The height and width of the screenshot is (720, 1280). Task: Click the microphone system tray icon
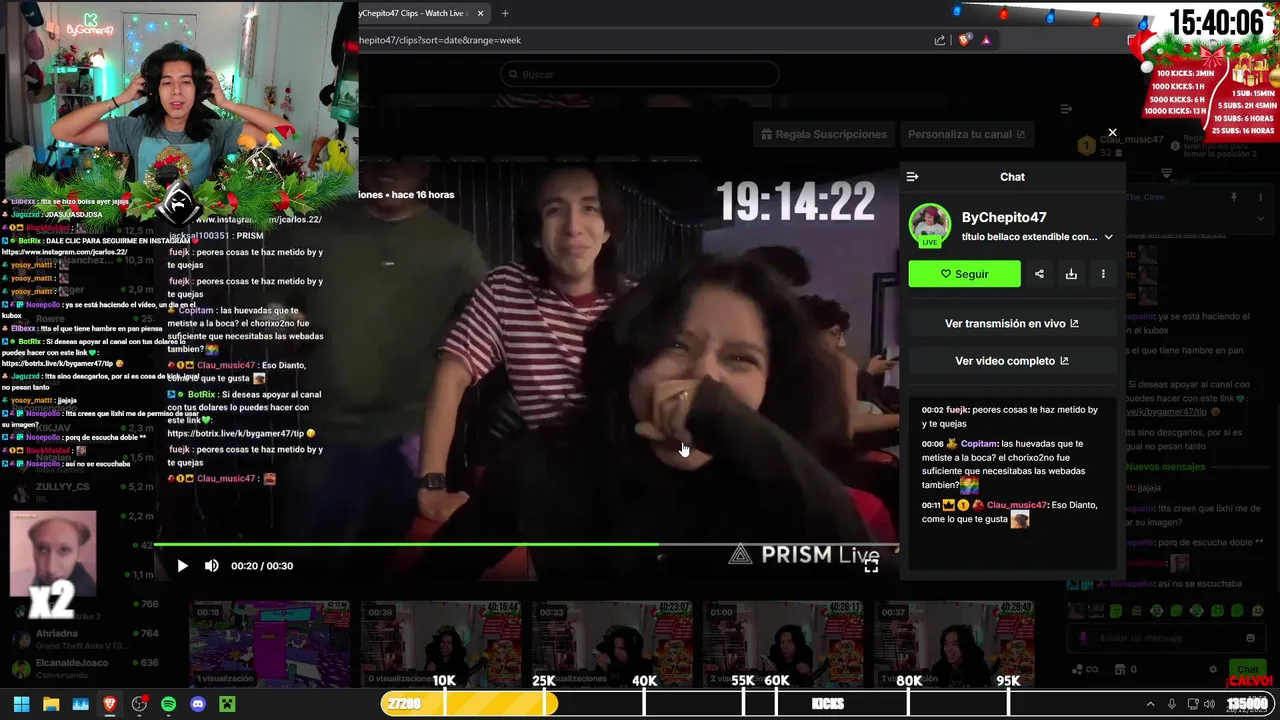(1172, 704)
